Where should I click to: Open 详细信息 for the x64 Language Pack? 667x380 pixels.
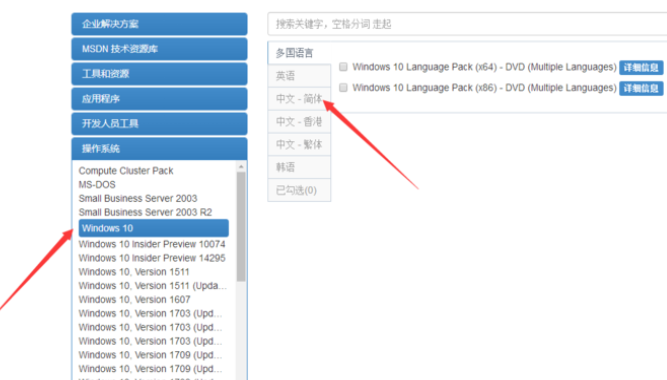pos(641,67)
